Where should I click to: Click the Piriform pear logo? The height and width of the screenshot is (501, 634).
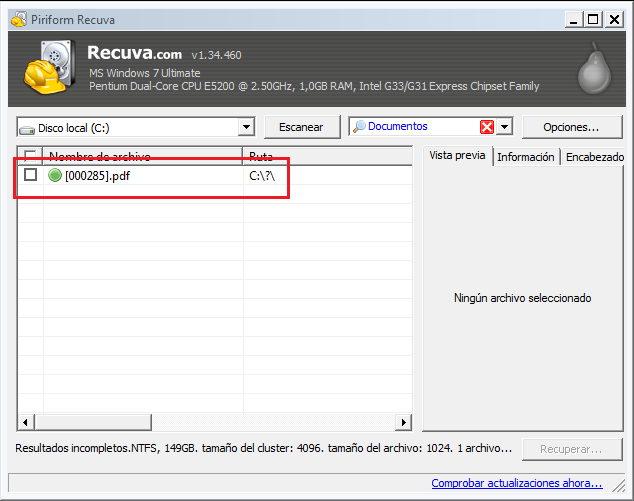click(x=593, y=72)
